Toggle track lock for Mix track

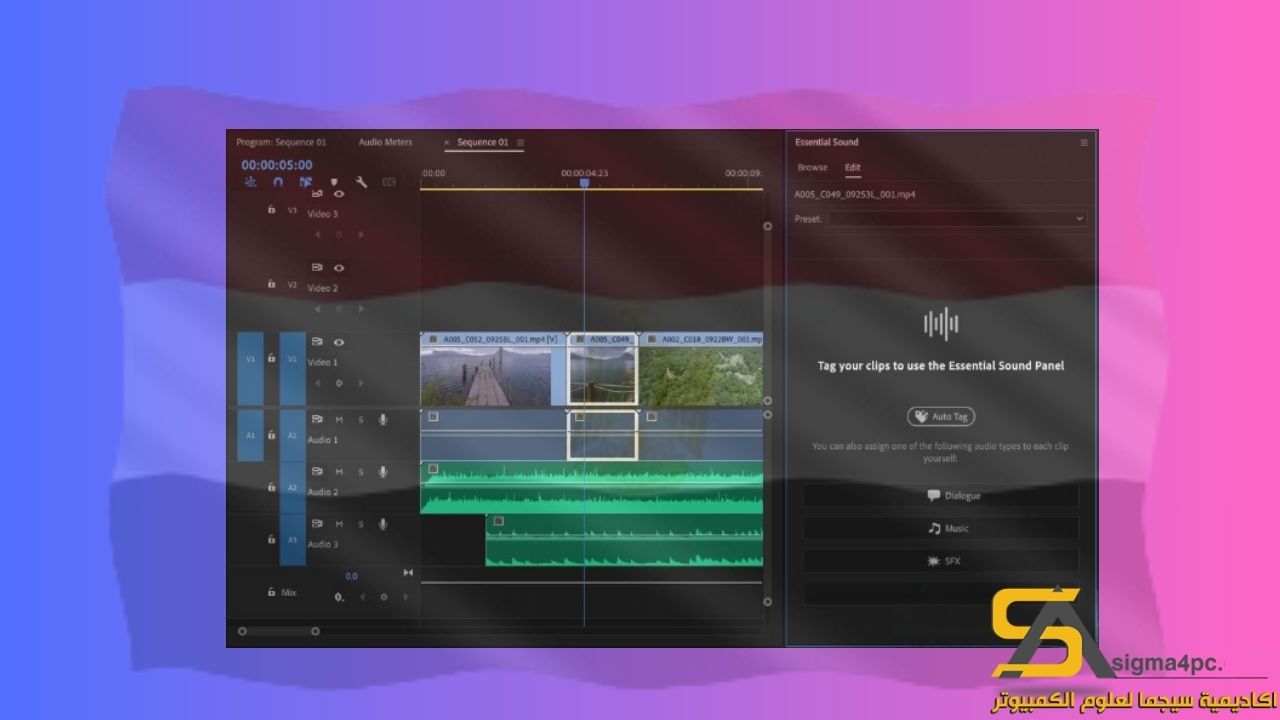point(271,592)
